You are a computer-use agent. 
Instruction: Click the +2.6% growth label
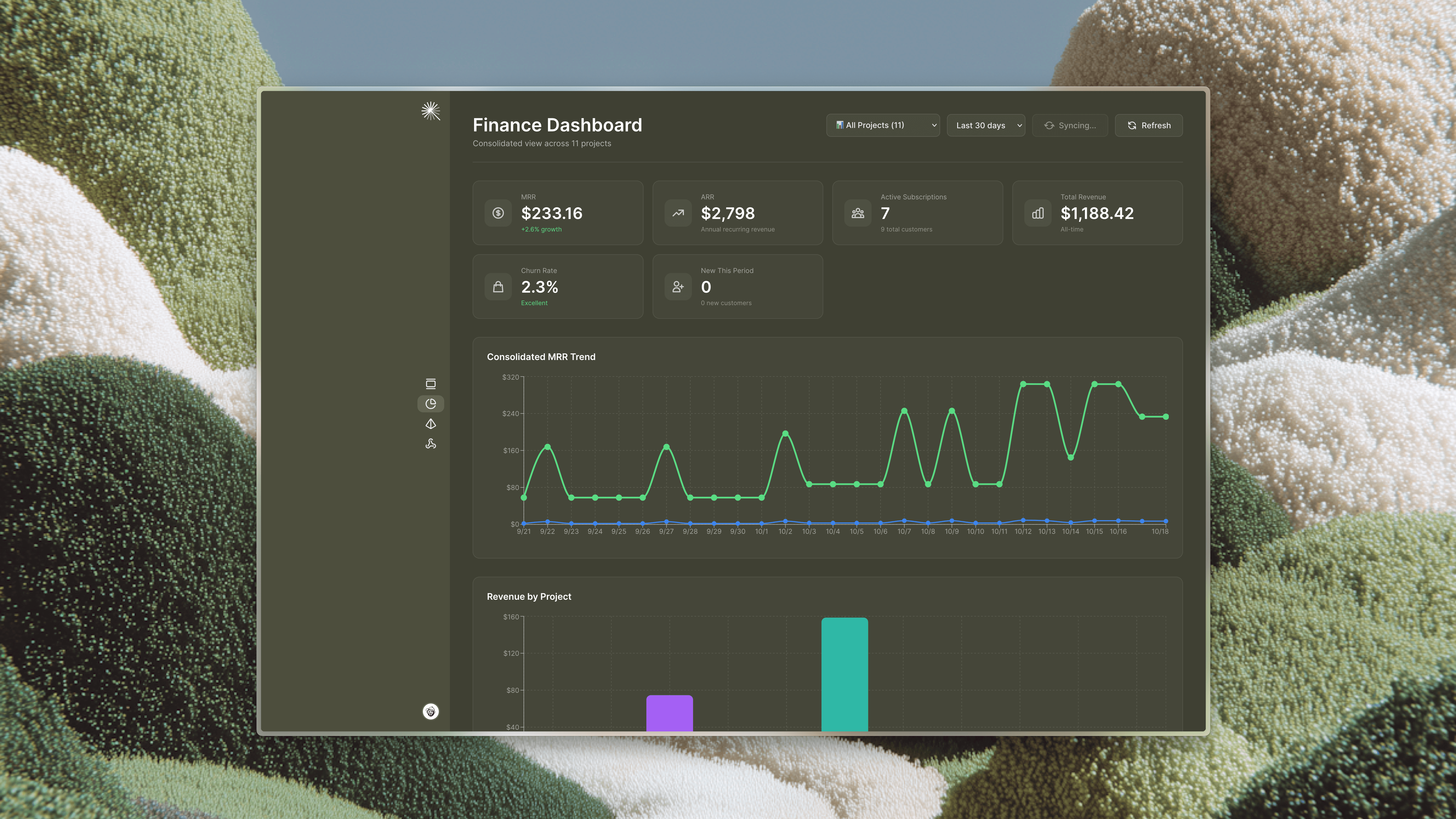[x=541, y=229]
